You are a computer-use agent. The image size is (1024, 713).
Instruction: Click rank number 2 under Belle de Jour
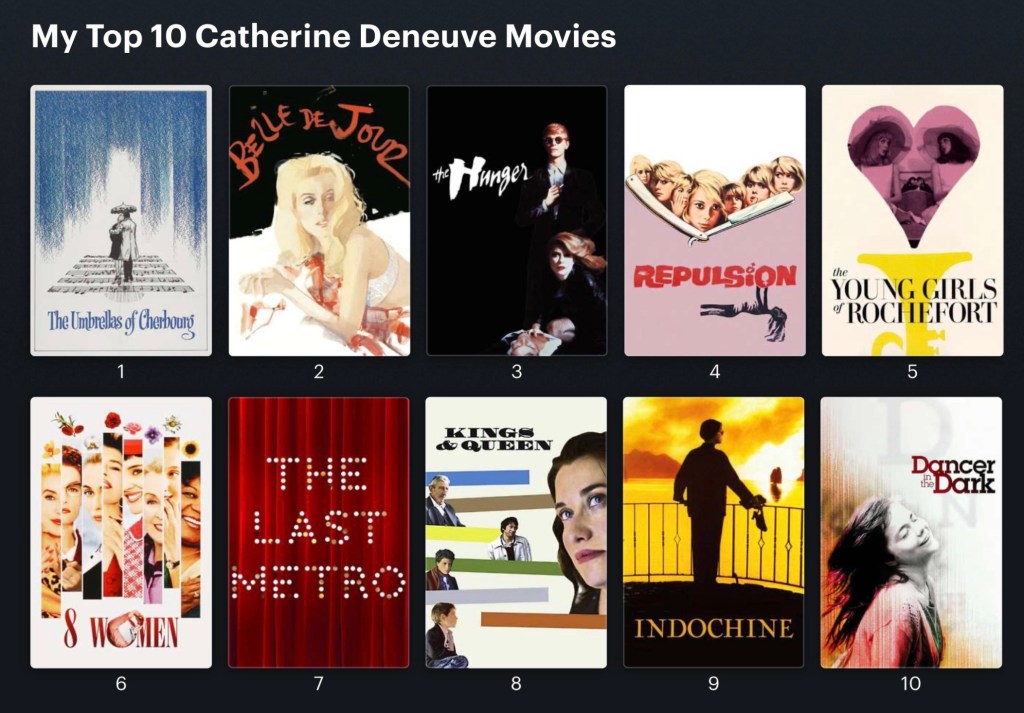(319, 372)
